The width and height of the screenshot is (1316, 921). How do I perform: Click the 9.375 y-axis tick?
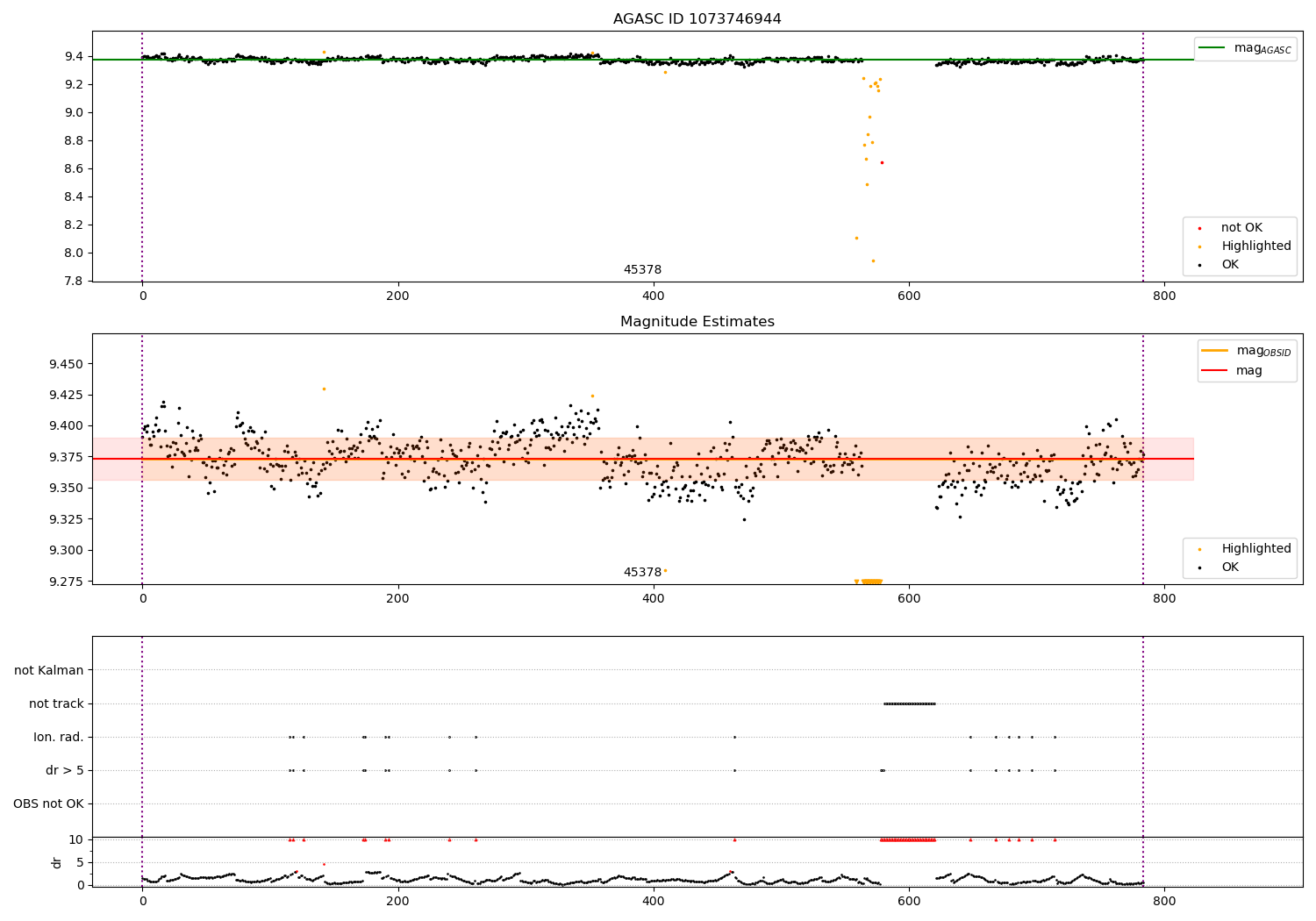(67, 458)
